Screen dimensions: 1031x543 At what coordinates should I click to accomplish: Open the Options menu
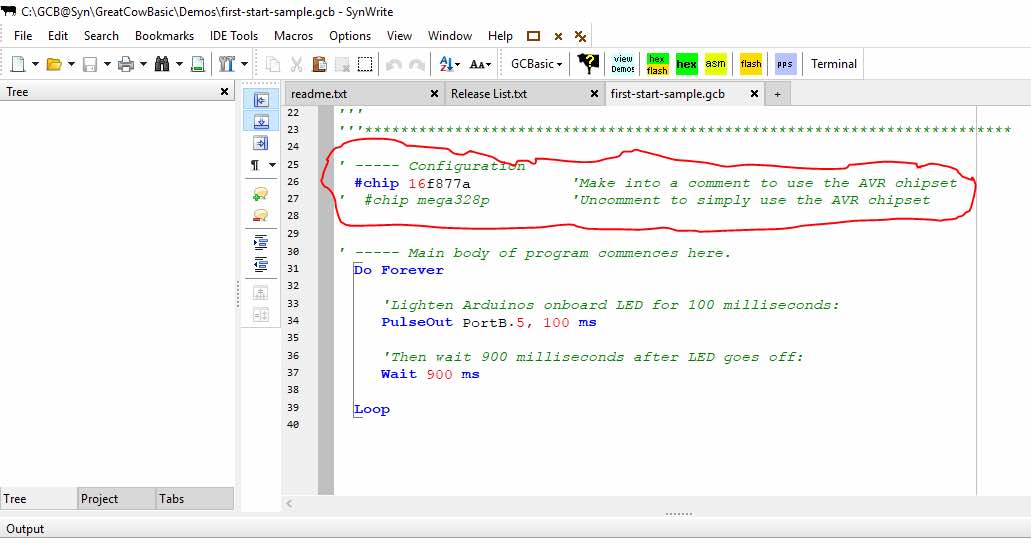point(350,35)
